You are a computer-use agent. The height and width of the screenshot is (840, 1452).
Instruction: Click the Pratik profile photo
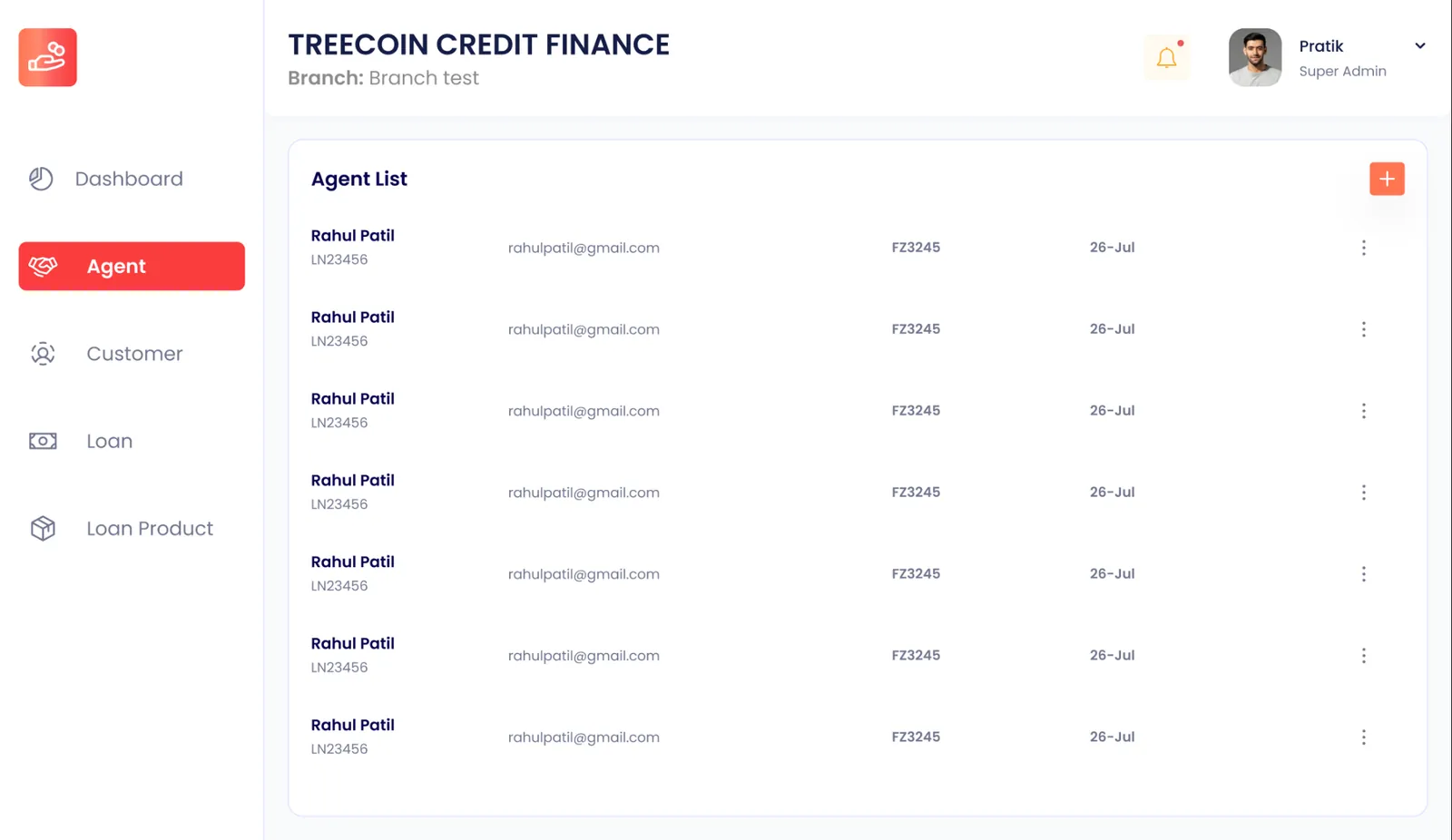click(x=1255, y=57)
